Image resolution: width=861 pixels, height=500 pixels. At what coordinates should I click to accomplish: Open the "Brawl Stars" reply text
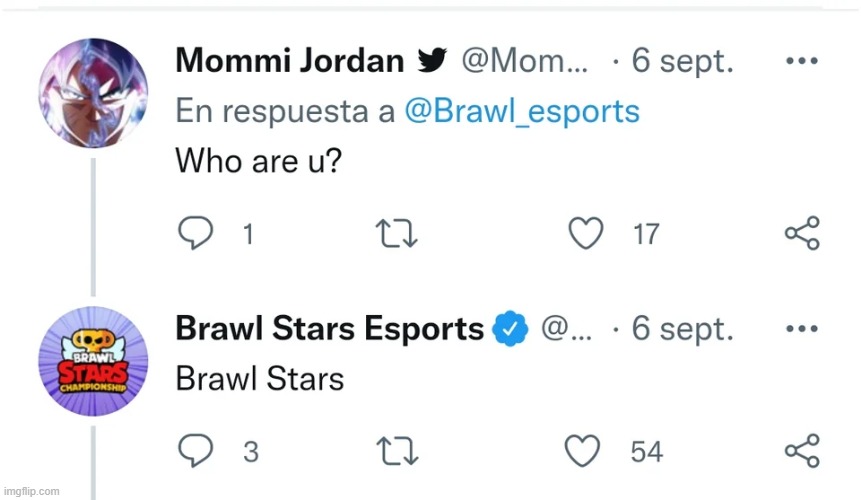coord(260,379)
